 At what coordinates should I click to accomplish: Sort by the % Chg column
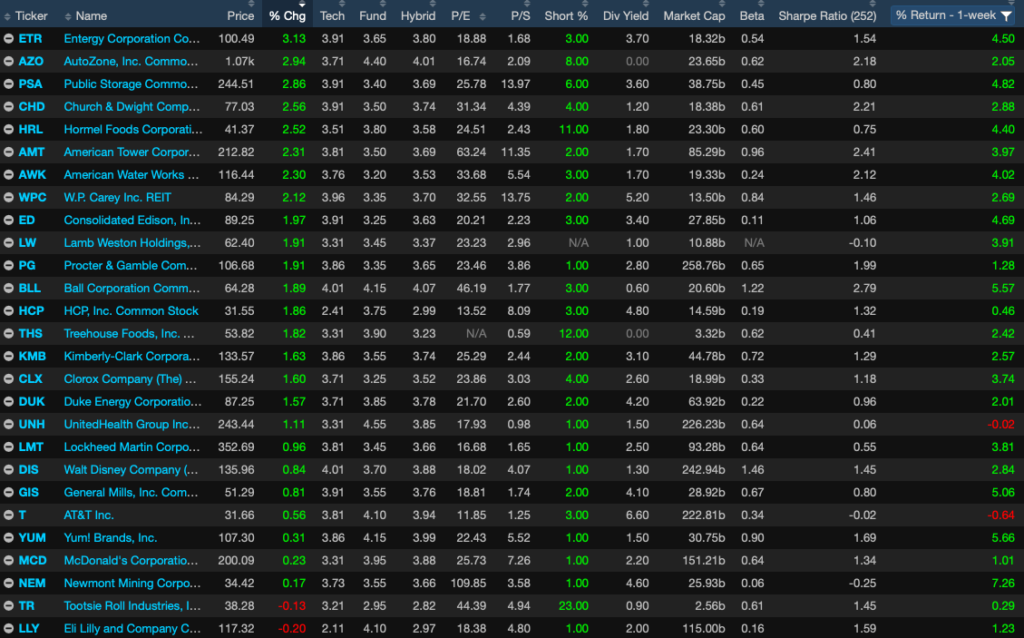[287, 16]
